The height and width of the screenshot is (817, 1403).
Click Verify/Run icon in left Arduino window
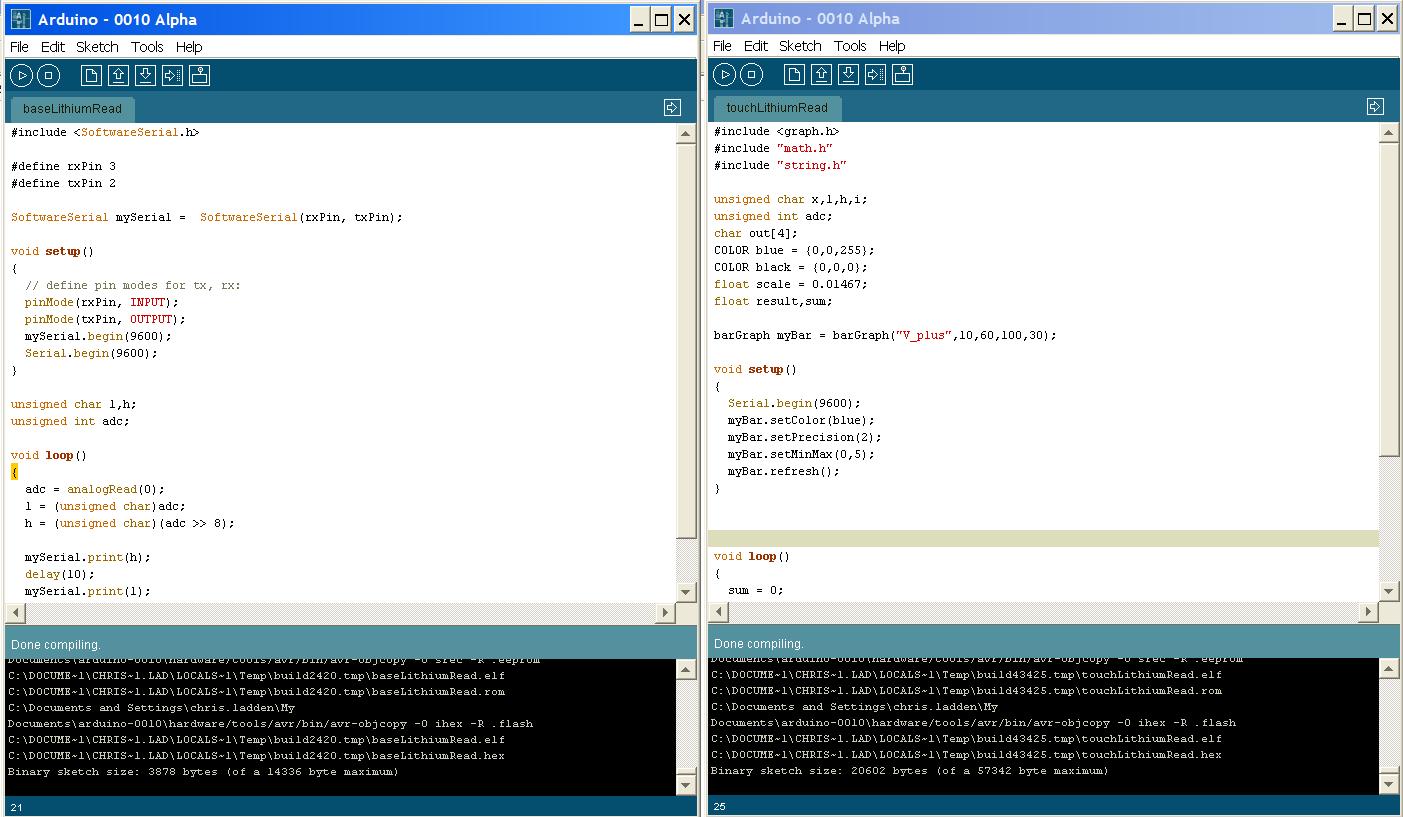[21, 75]
